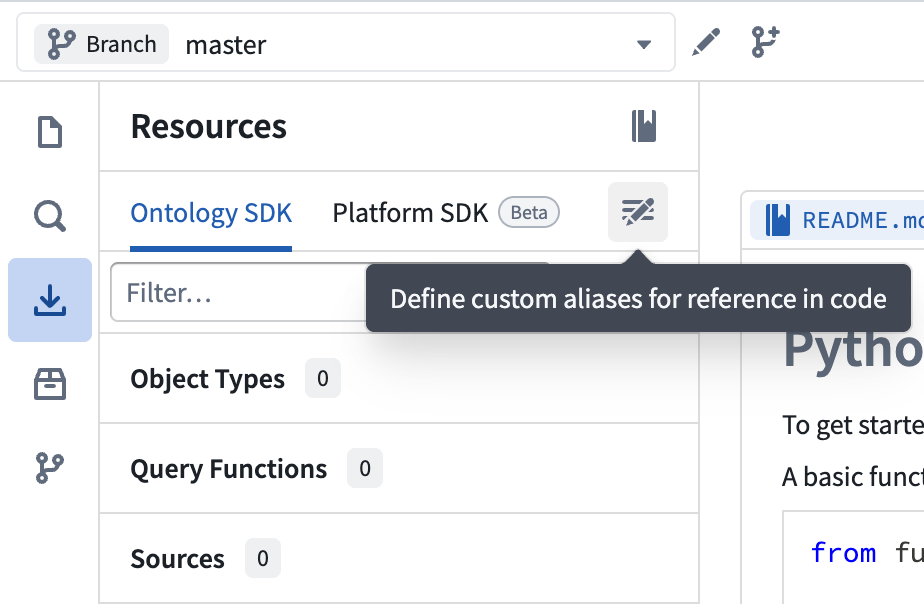This screenshot has height=604, width=924.
Task: Open the documentation book icon in Resources header
Action: pos(646,125)
